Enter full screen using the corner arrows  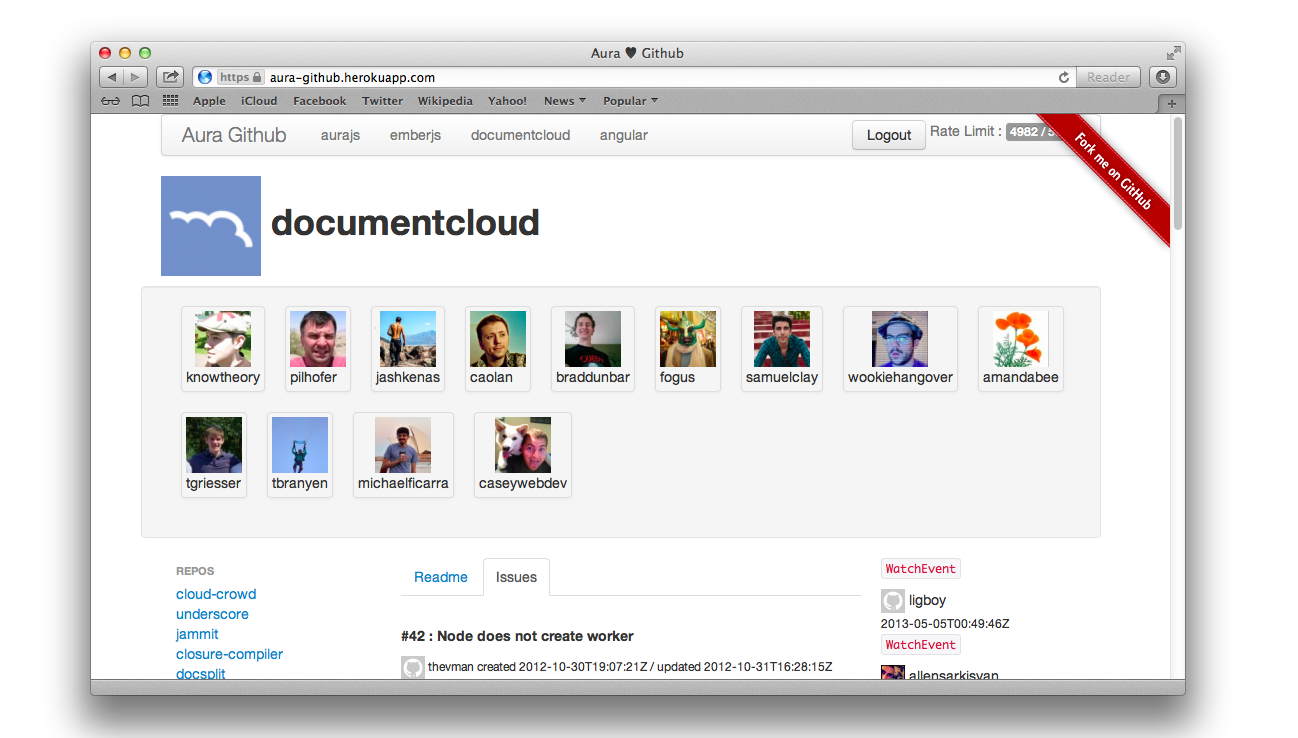pos(1174,53)
